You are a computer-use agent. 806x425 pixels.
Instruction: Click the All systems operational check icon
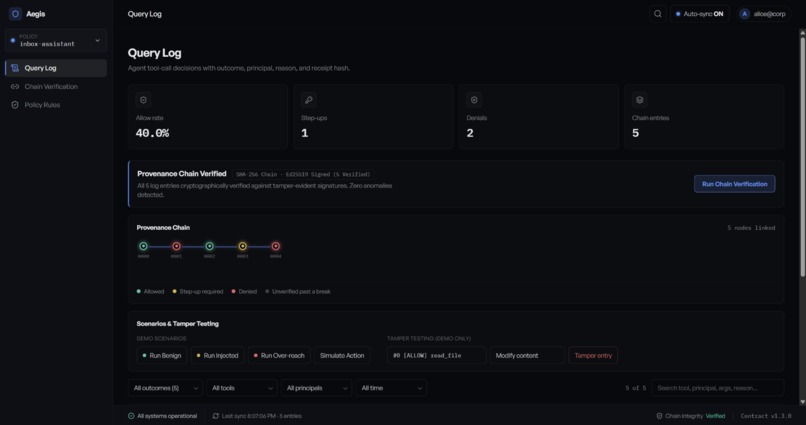click(x=131, y=416)
